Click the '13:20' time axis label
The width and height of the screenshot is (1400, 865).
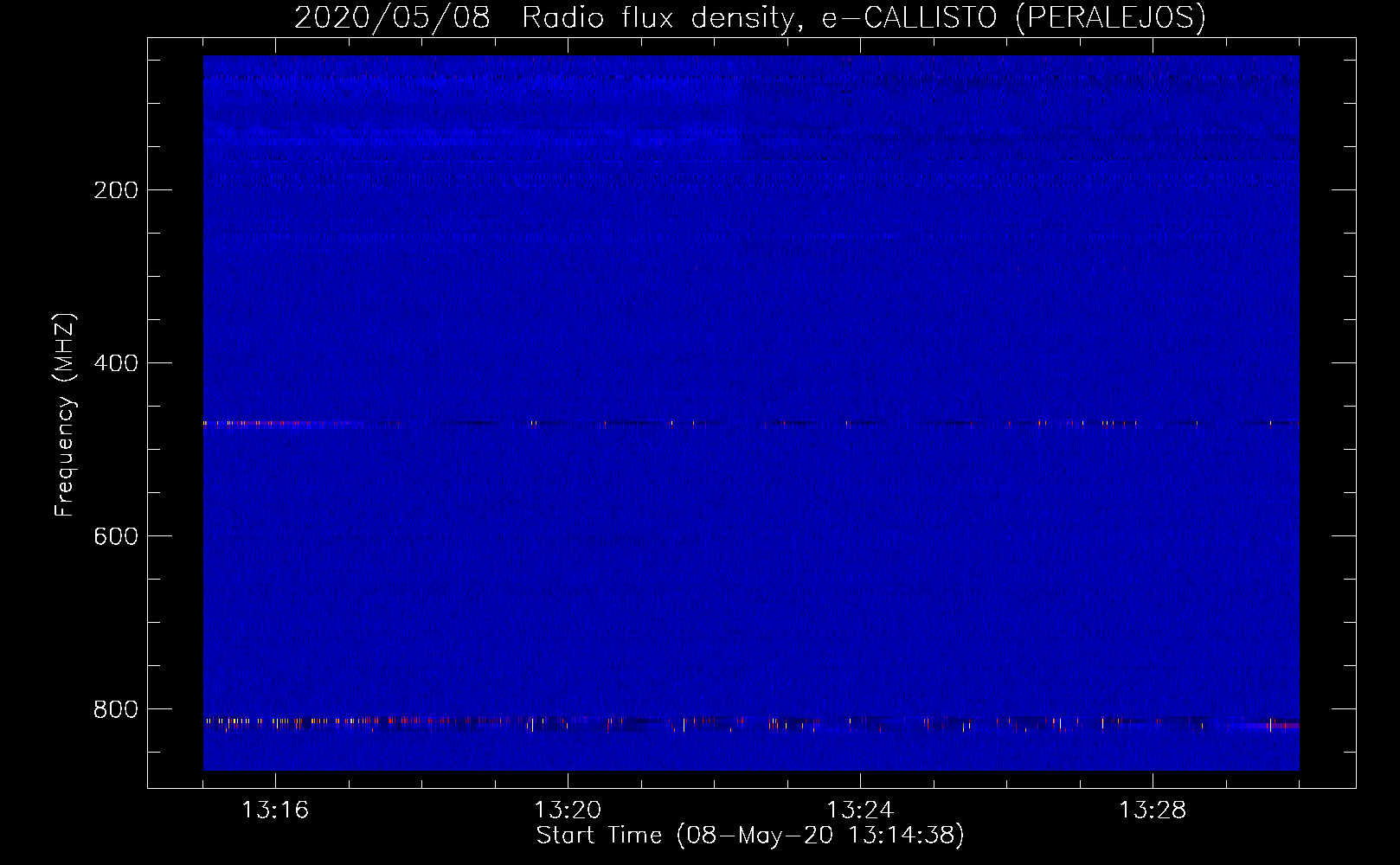[x=568, y=811]
